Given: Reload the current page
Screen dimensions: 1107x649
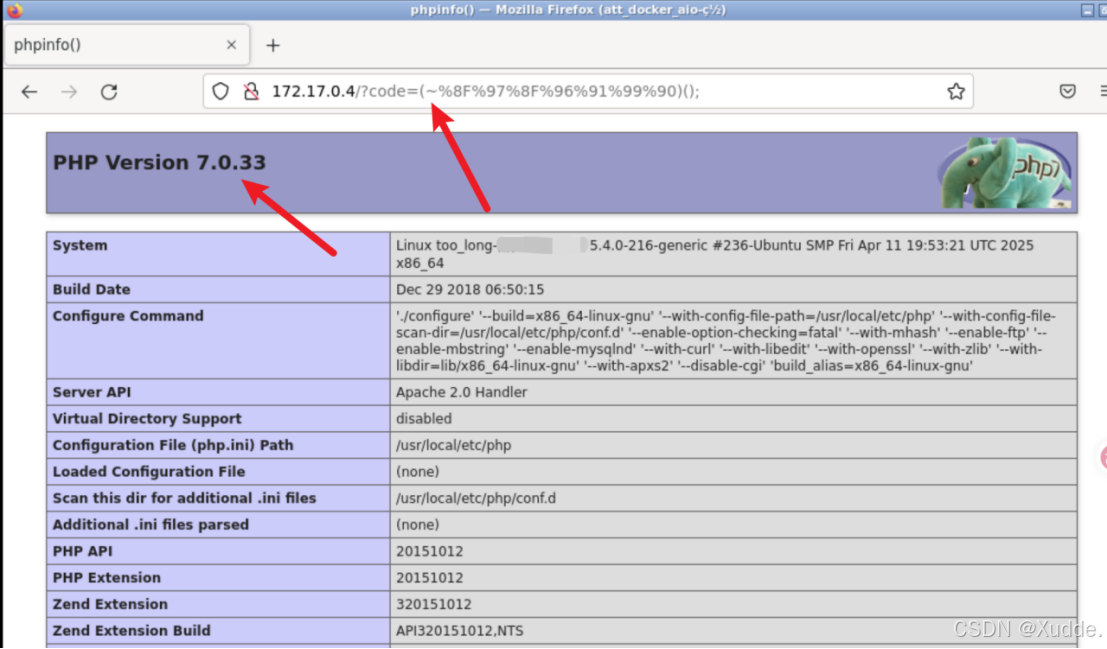Looking at the screenshot, I should tap(109, 92).
